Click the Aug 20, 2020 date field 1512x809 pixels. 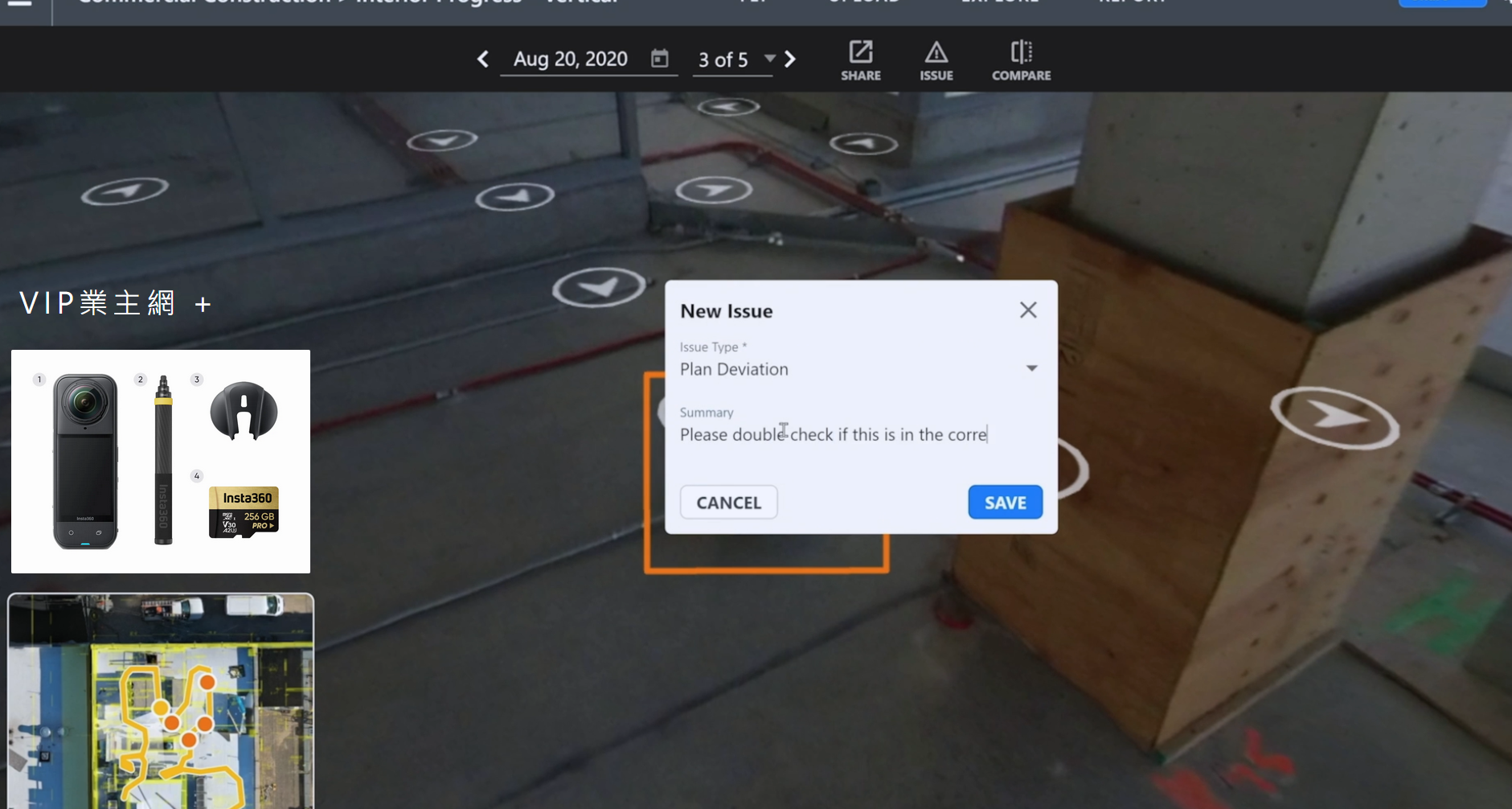point(571,60)
